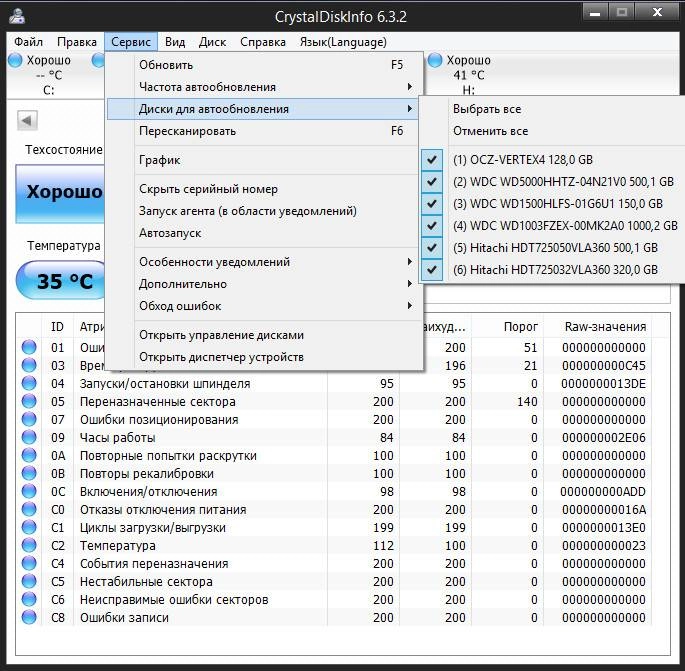Open the Язык(Language) menu
The height and width of the screenshot is (671, 685).
coord(343,42)
